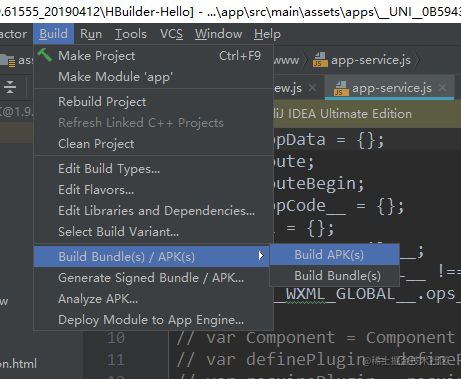This screenshot has height=379, width=461.
Task: Open the Tools menu
Action: point(131,34)
